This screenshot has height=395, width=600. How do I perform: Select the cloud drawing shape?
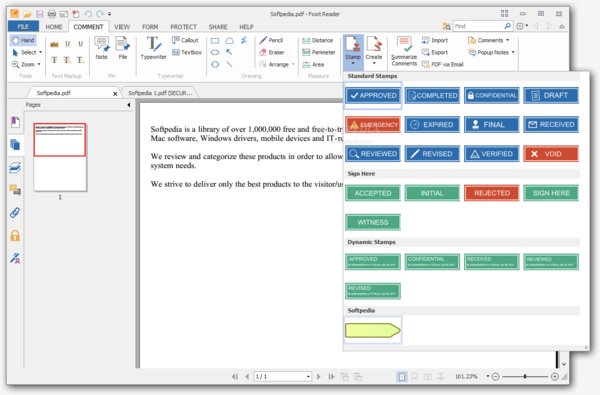pos(229,41)
